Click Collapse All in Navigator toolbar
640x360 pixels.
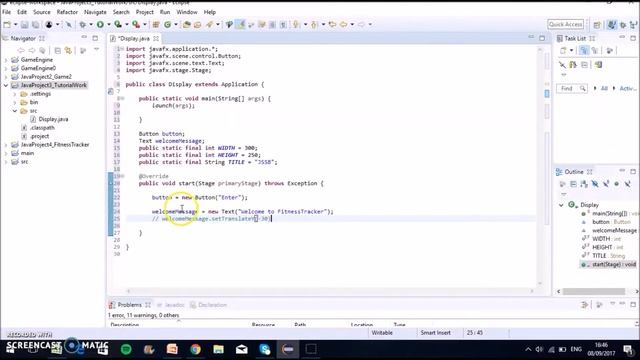pyautogui.click(x=58, y=51)
